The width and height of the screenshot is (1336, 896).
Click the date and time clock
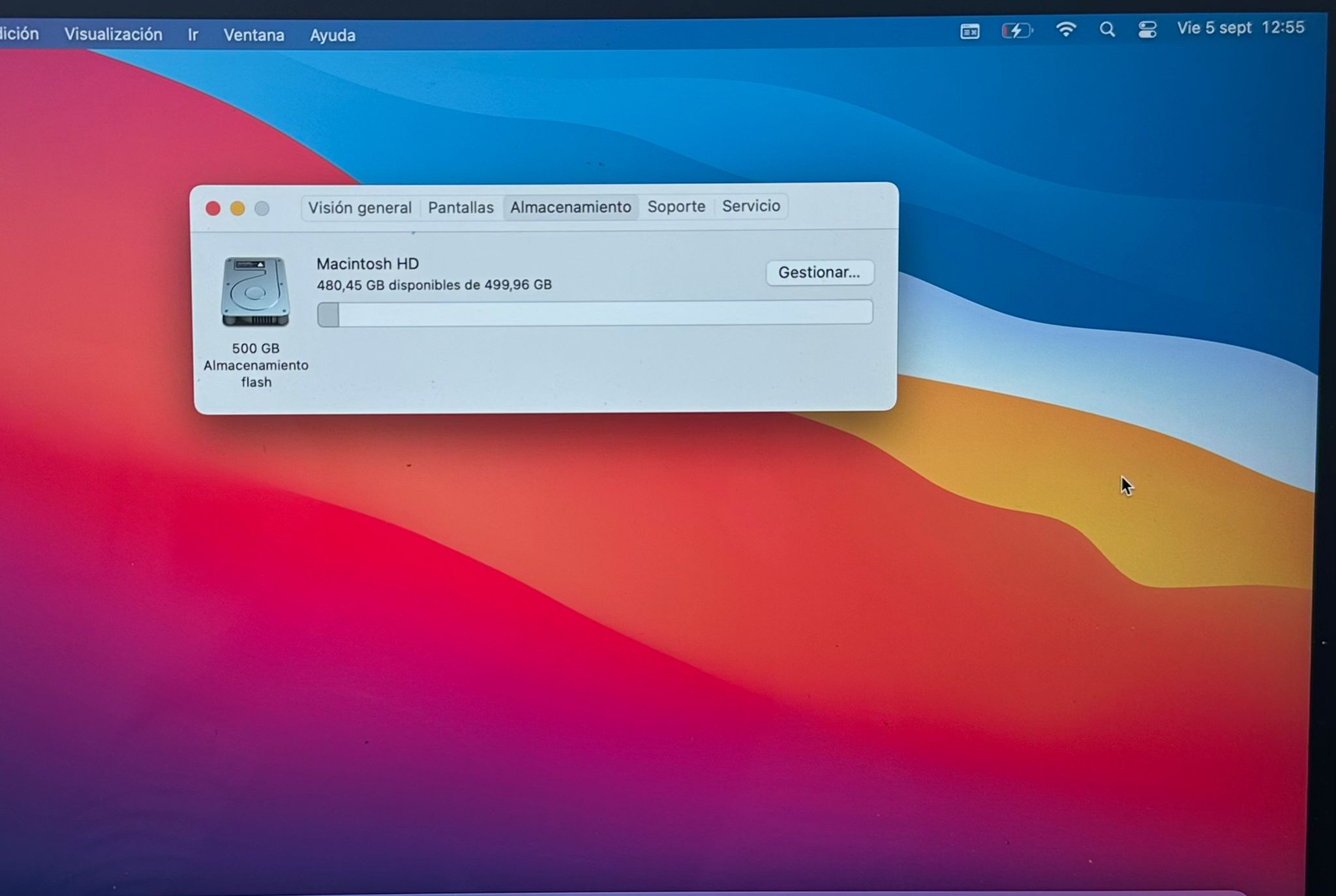1240,28
